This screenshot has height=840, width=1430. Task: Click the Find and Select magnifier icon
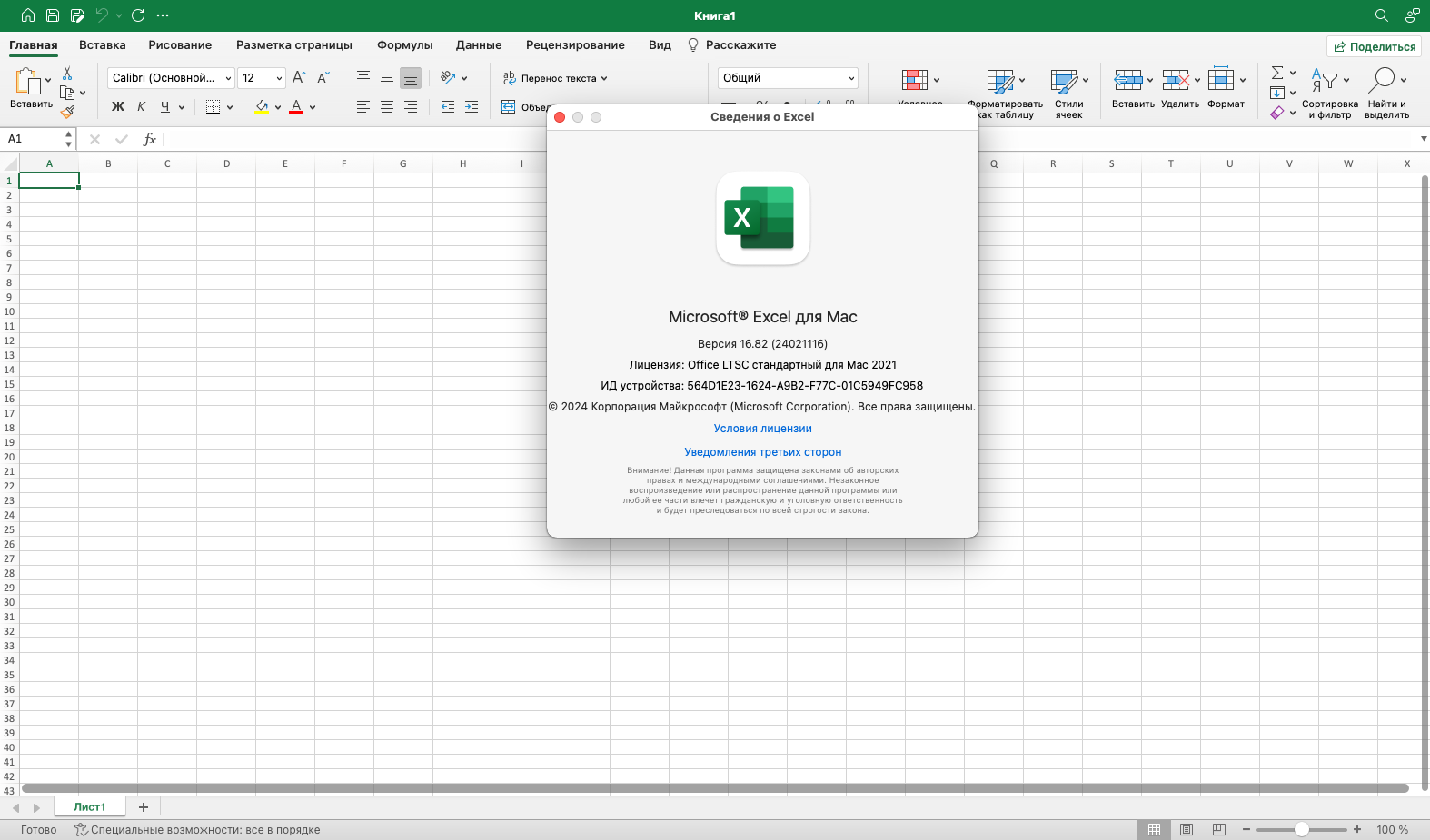(1382, 80)
